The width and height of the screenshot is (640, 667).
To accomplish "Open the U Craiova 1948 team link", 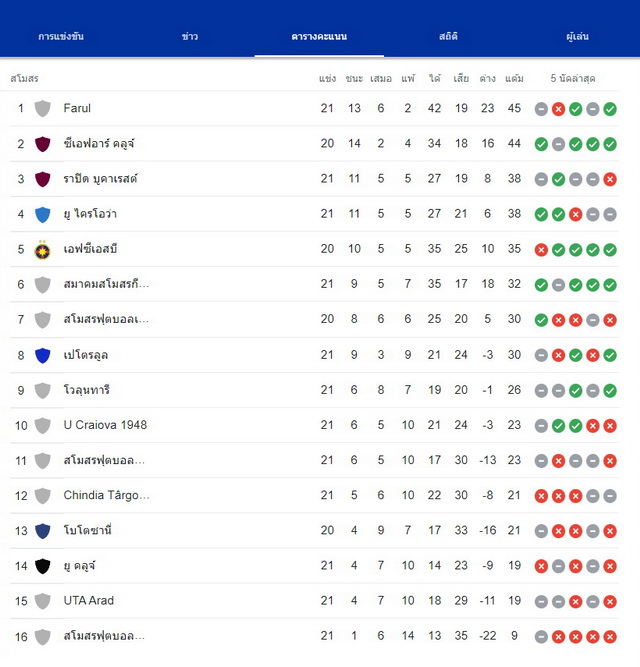I will [105, 425].
